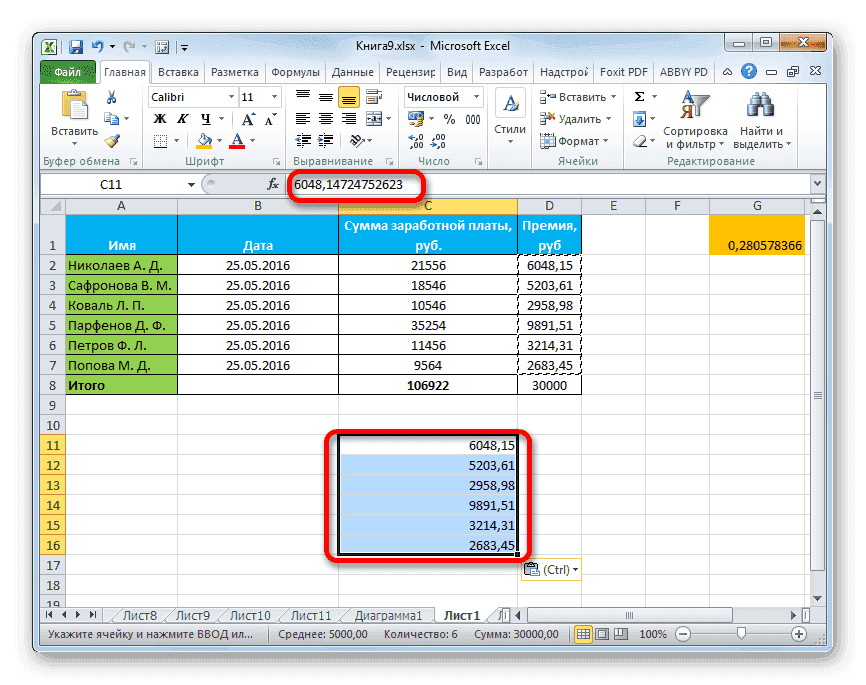866x685 pixels.
Task: Open the font size dropdown
Action: coord(273,97)
